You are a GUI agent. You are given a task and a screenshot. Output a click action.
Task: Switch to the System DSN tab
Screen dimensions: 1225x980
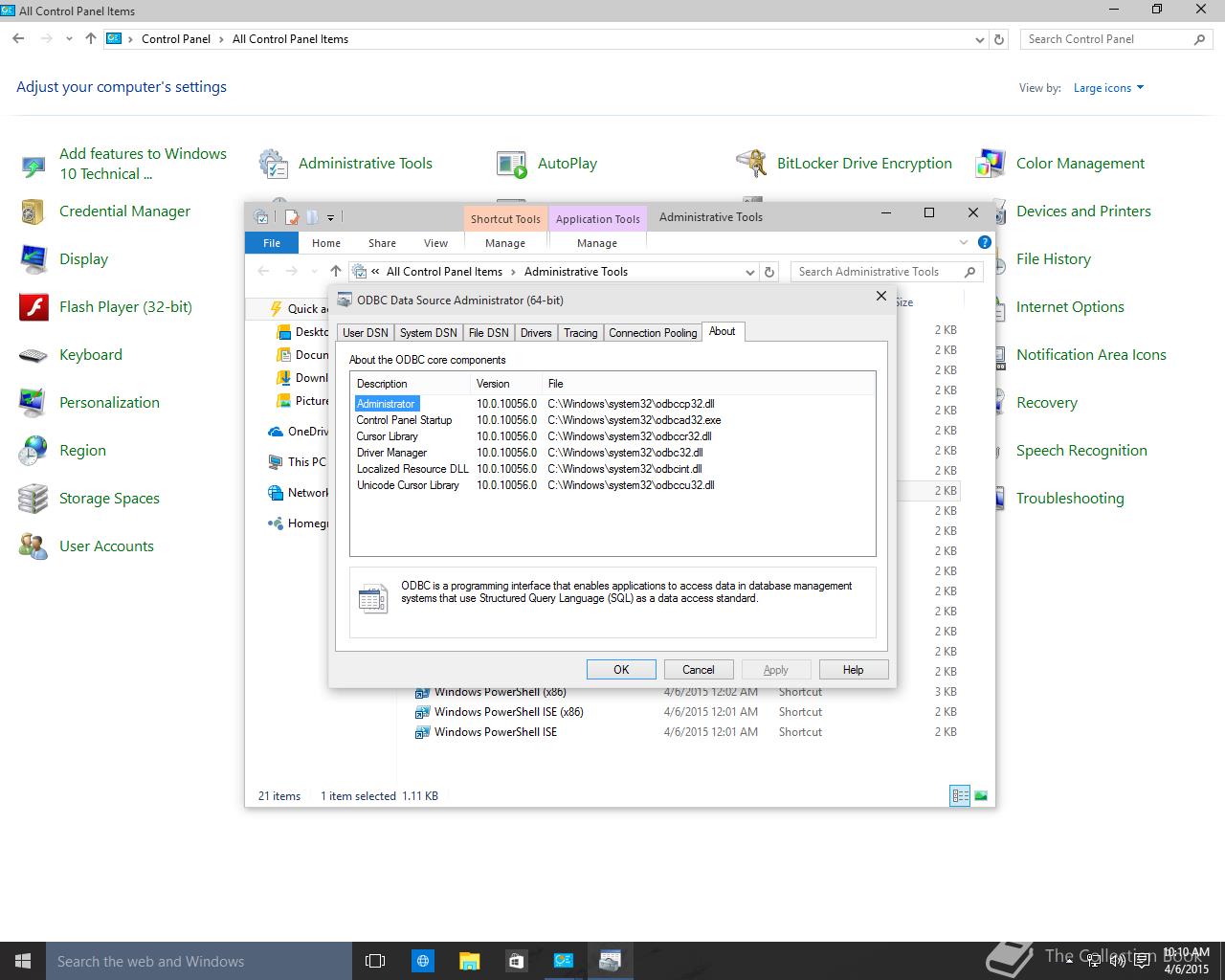428,333
